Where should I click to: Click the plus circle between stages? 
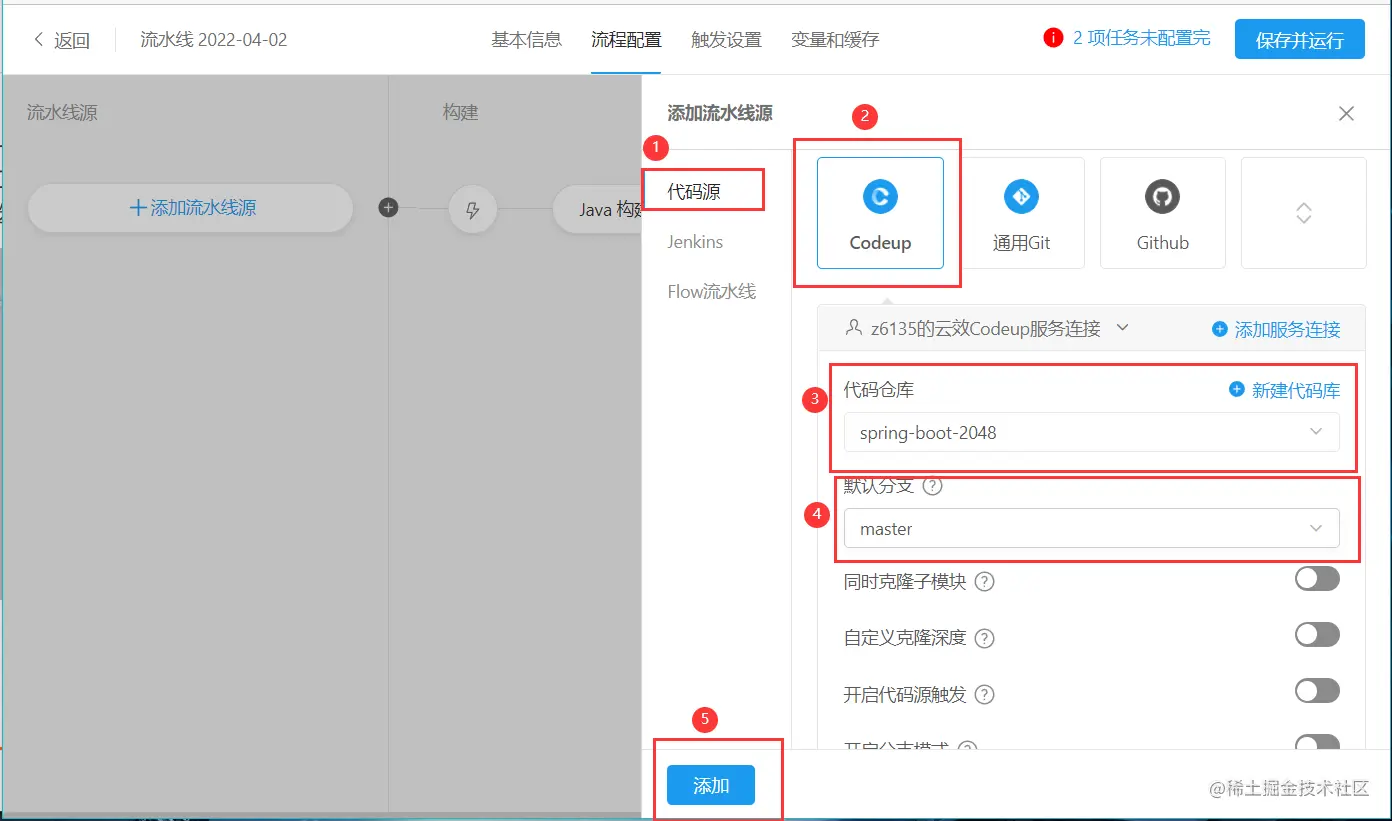coord(389,208)
